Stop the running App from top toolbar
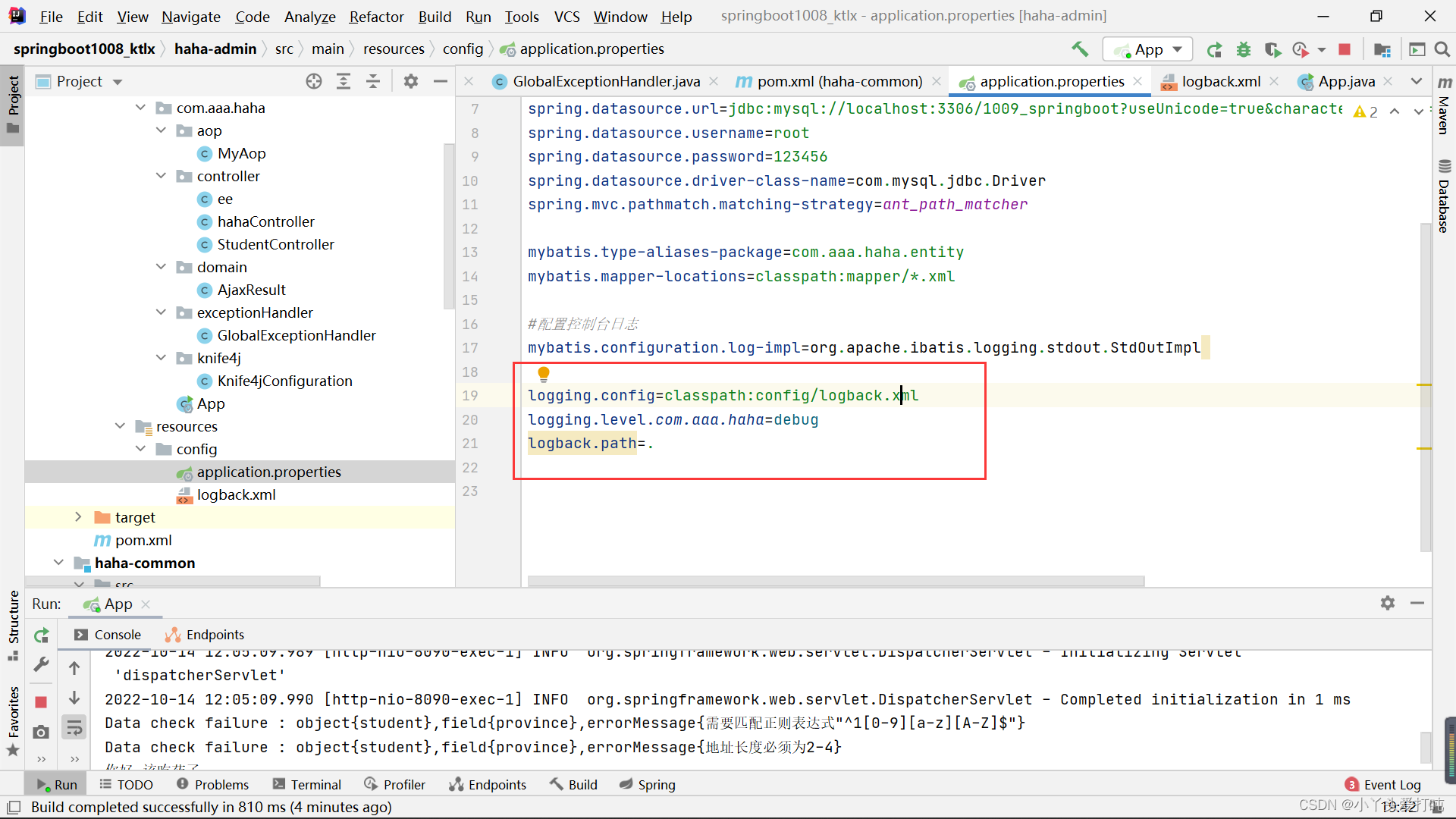 (x=1345, y=49)
